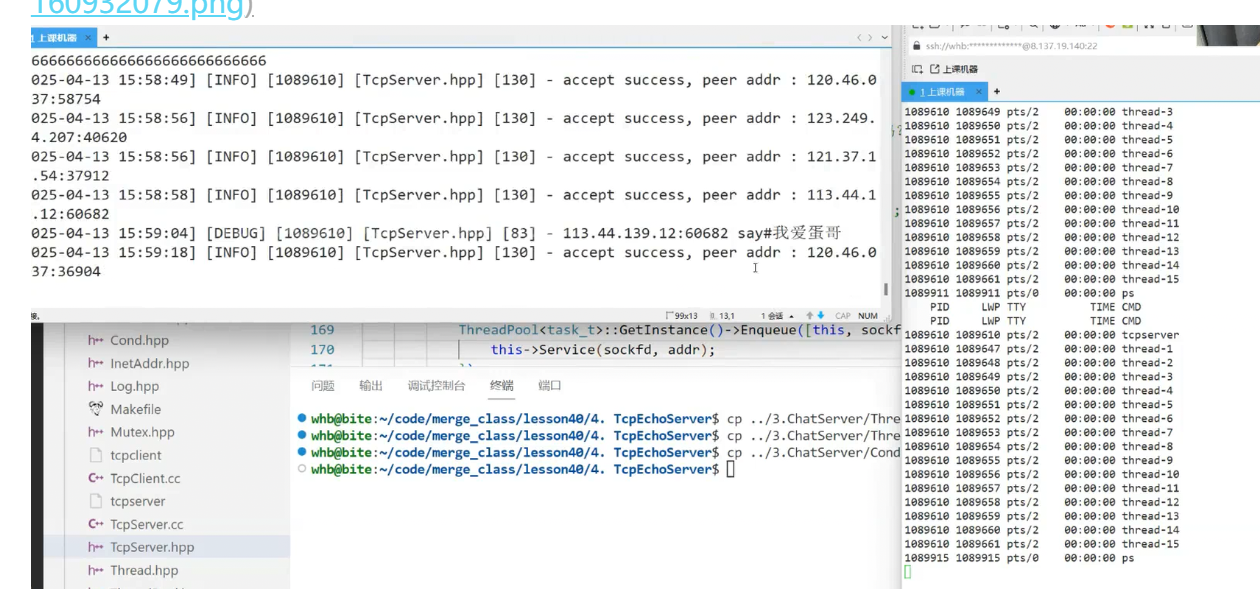Screen dimensions: 1260x594
Task: Open the tab list dropdown chevron at top right of left terminal
Action: coord(883,37)
